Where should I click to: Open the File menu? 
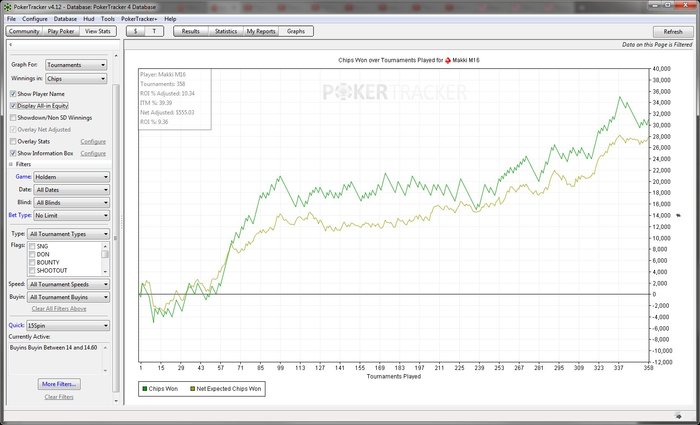pos(11,19)
